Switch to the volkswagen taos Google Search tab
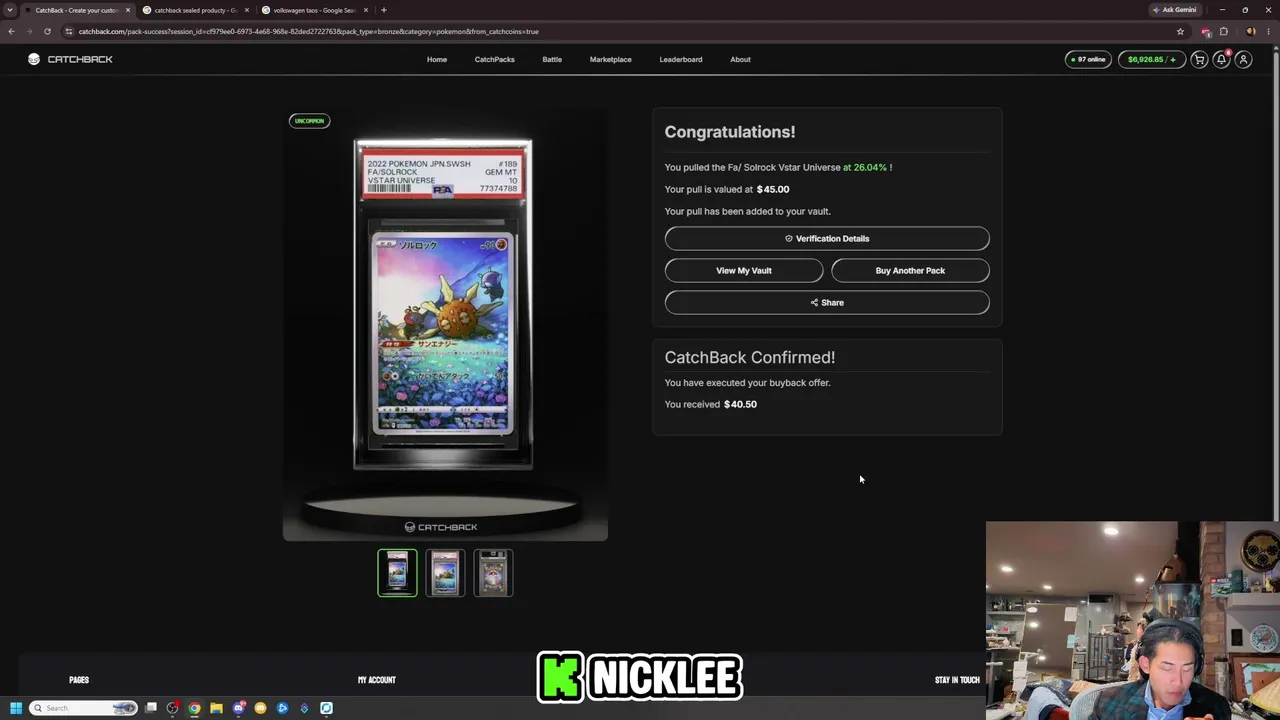Screen dimensions: 1280x720 315,10
